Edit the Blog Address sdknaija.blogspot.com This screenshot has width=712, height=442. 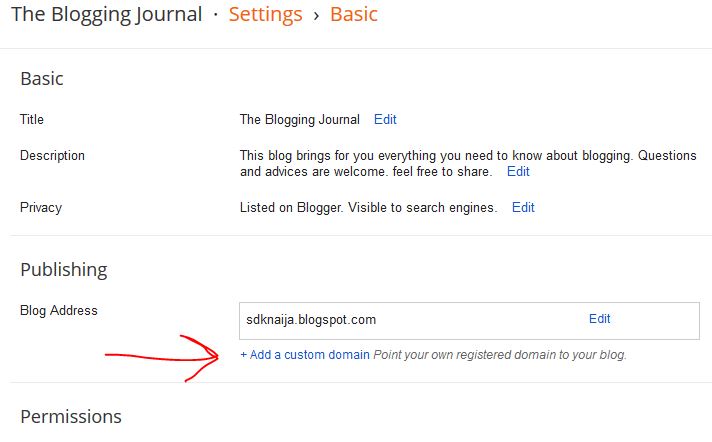tap(599, 319)
